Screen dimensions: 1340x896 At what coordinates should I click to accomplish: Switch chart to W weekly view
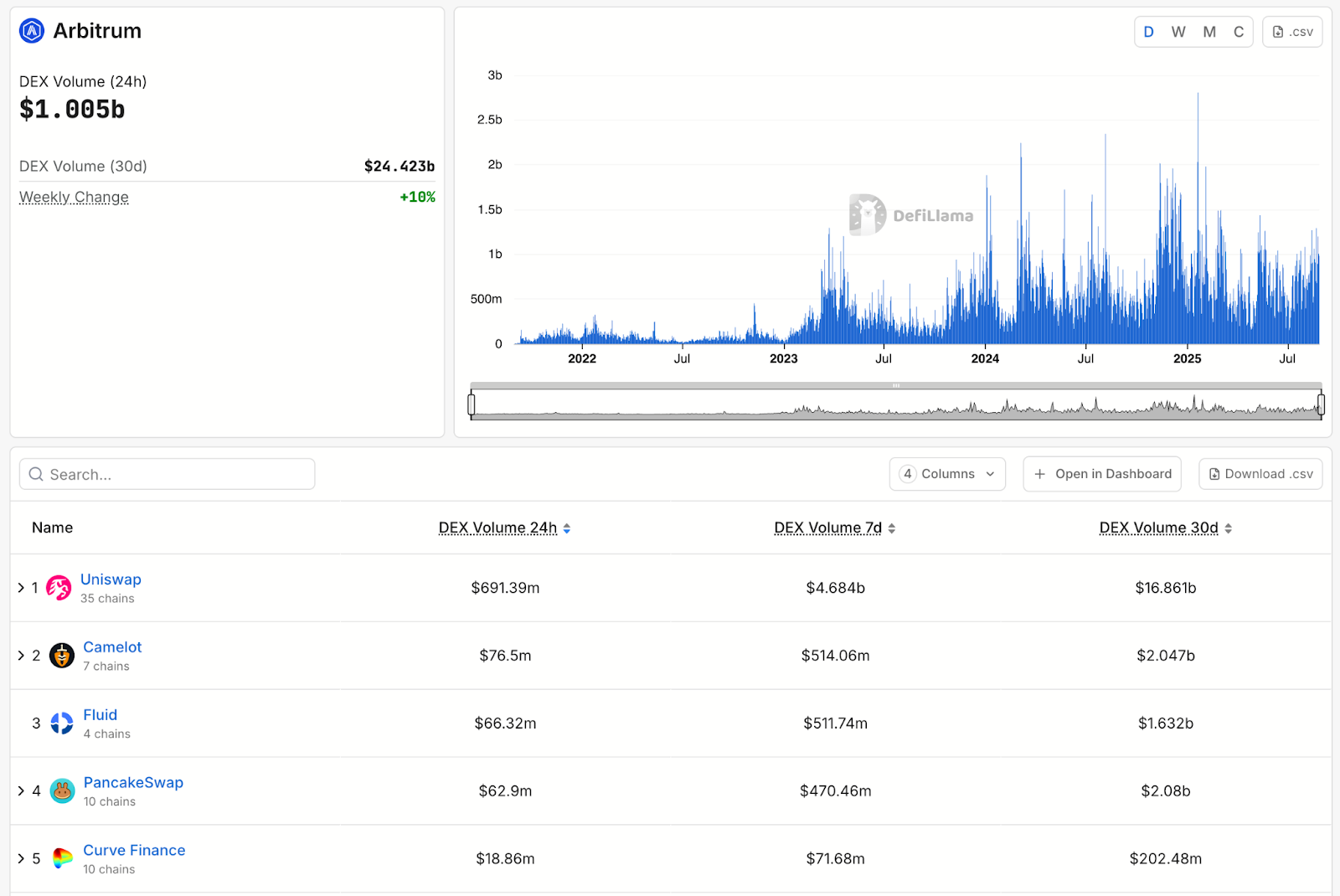click(x=1178, y=31)
